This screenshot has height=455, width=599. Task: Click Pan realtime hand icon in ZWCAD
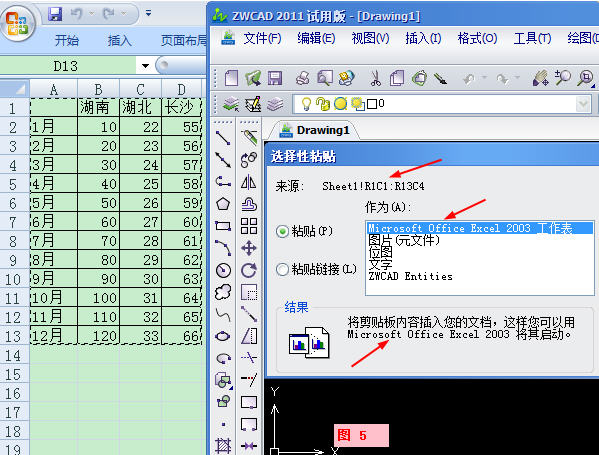click(x=541, y=78)
